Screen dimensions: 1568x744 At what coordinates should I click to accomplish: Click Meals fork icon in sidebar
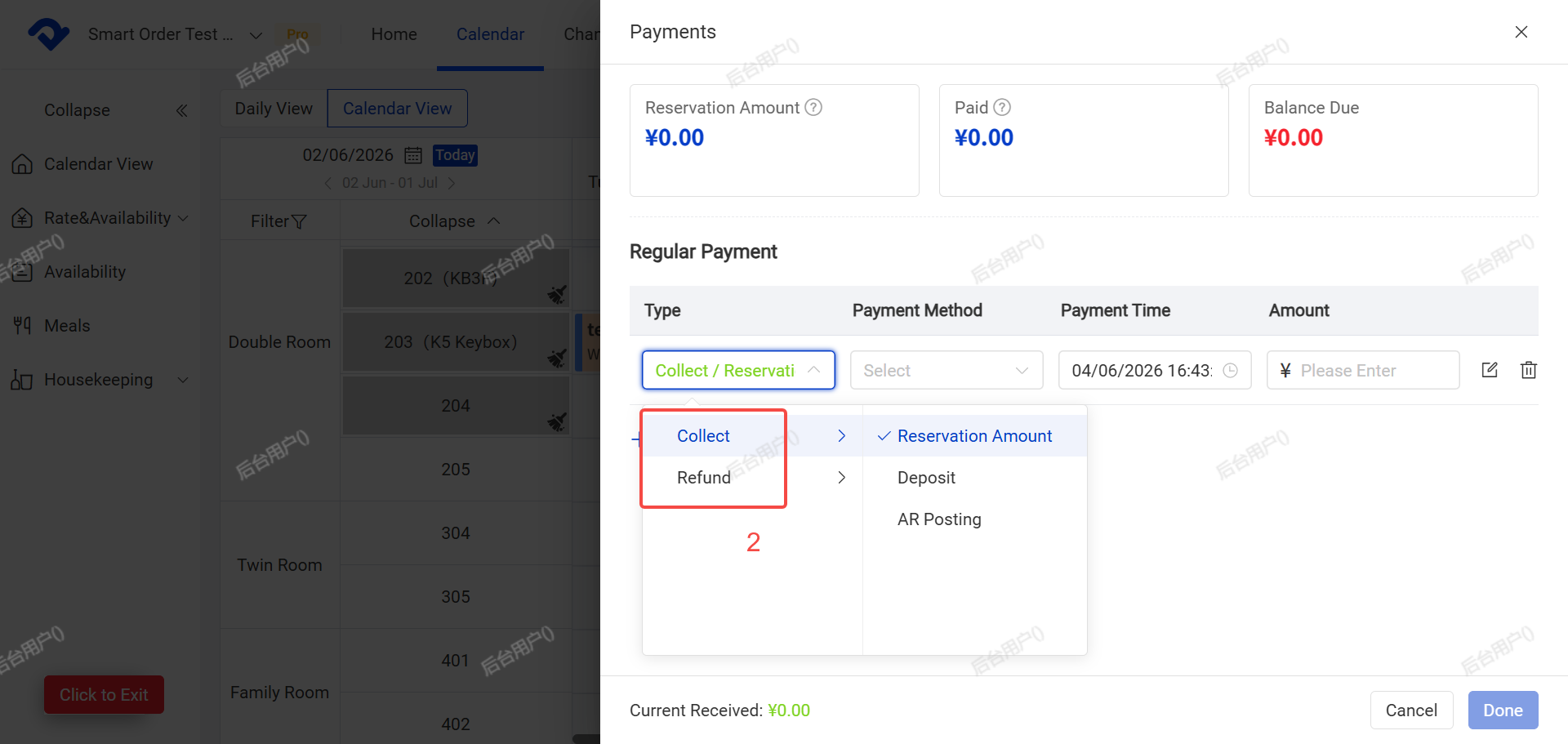point(22,326)
